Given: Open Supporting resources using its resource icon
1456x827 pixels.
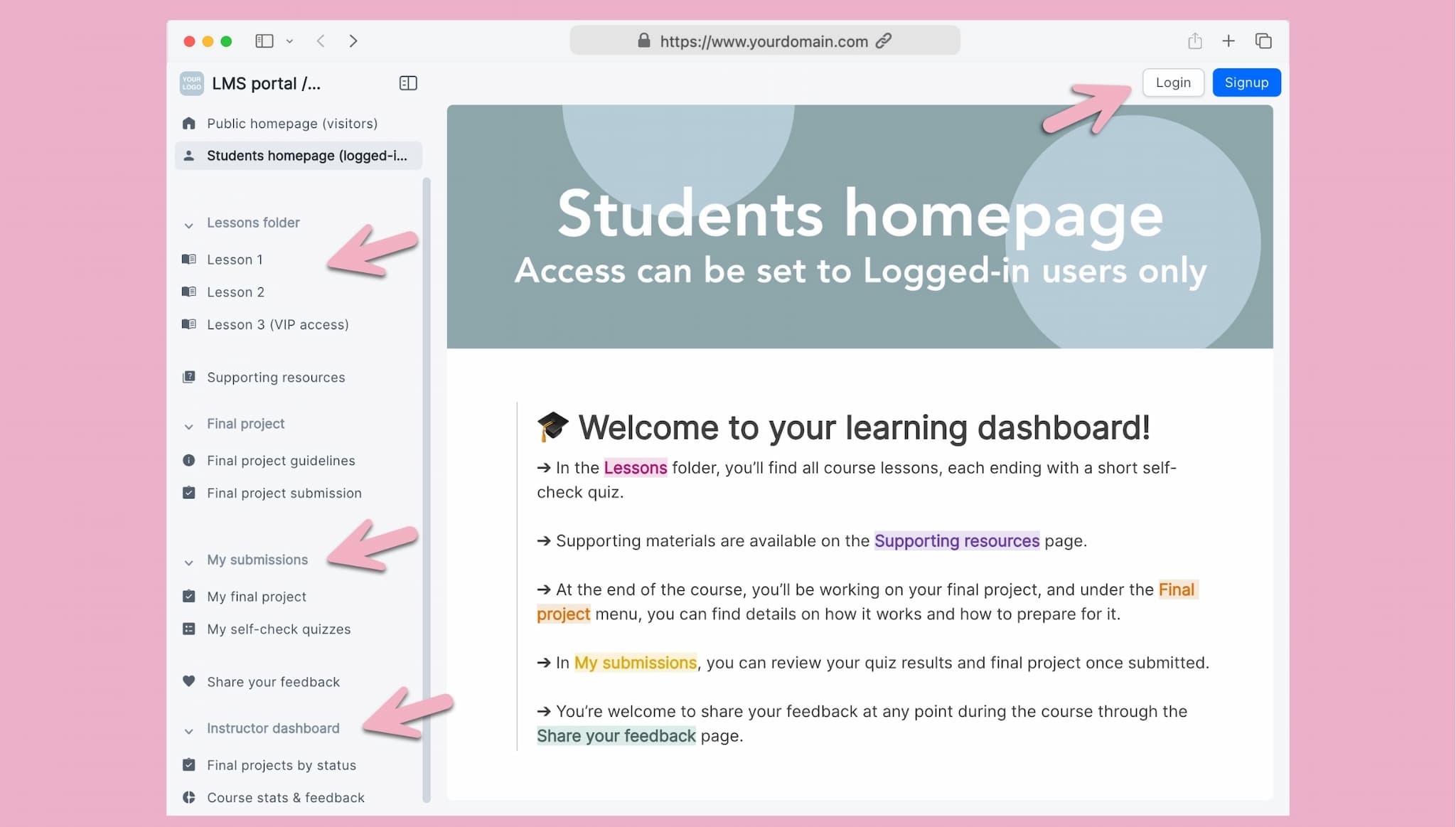Looking at the screenshot, I should [x=189, y=377].
